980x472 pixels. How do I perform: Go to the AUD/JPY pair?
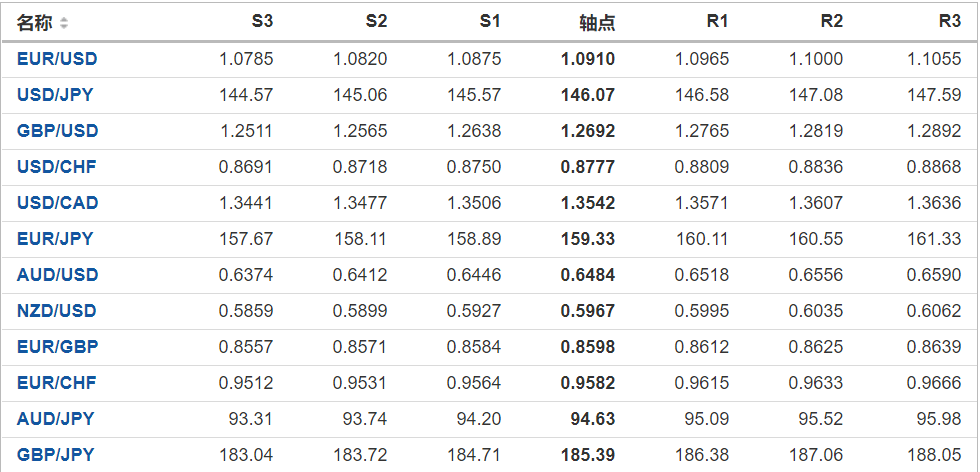[56, 419]
